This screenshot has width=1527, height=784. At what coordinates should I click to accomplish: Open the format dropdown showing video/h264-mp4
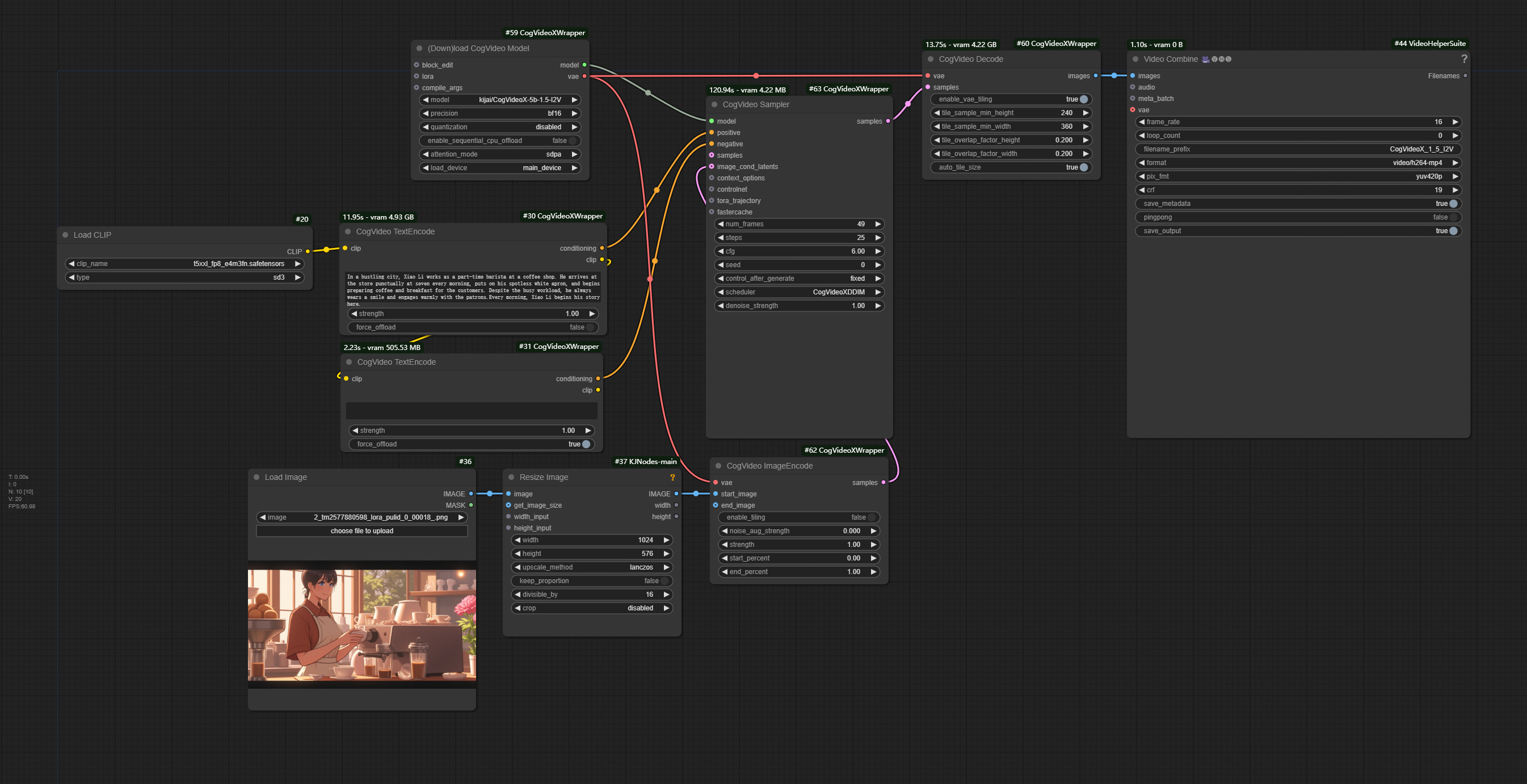[x=1298, y=162]
